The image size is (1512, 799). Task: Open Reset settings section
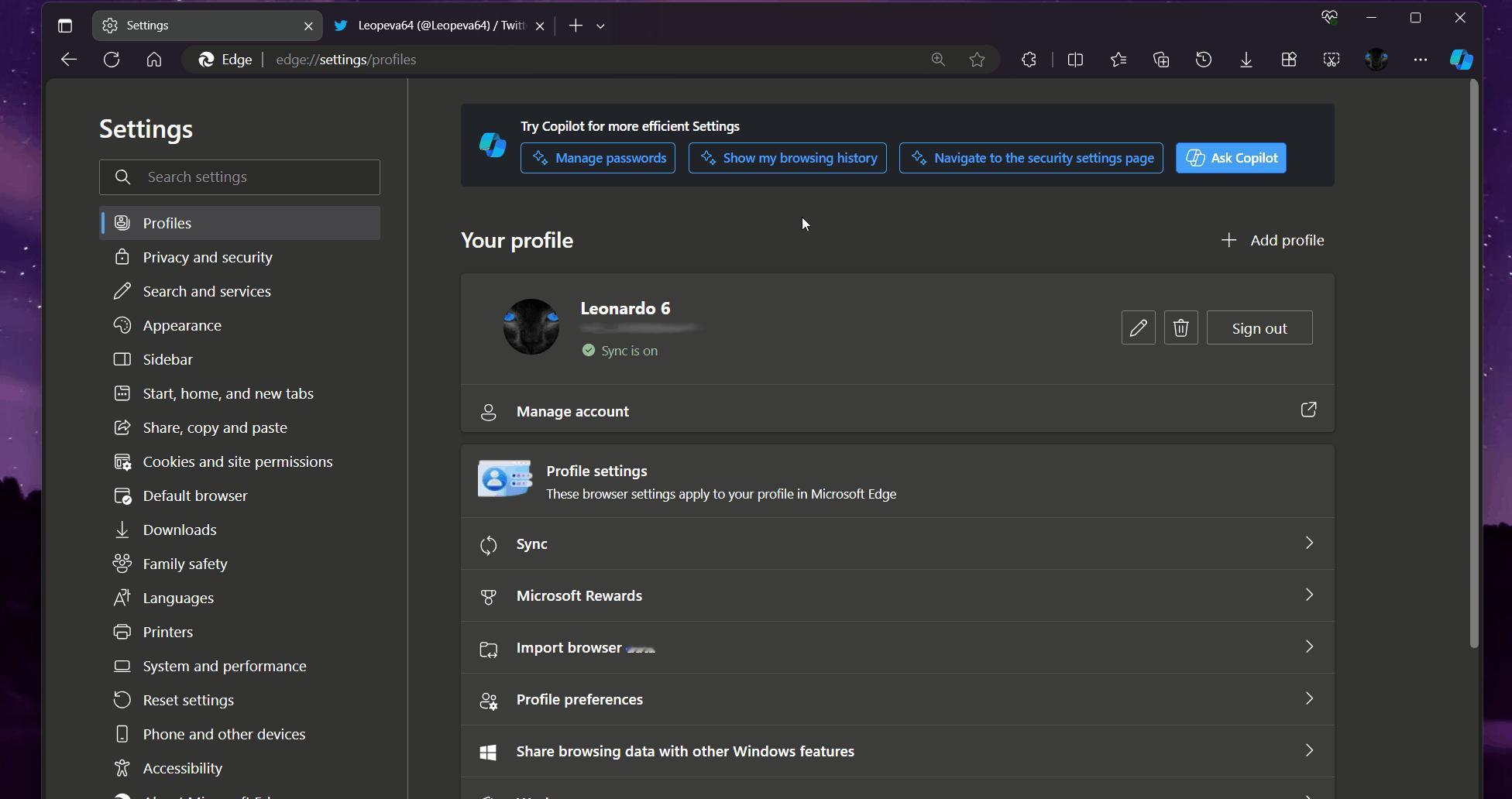click(239, 700)
